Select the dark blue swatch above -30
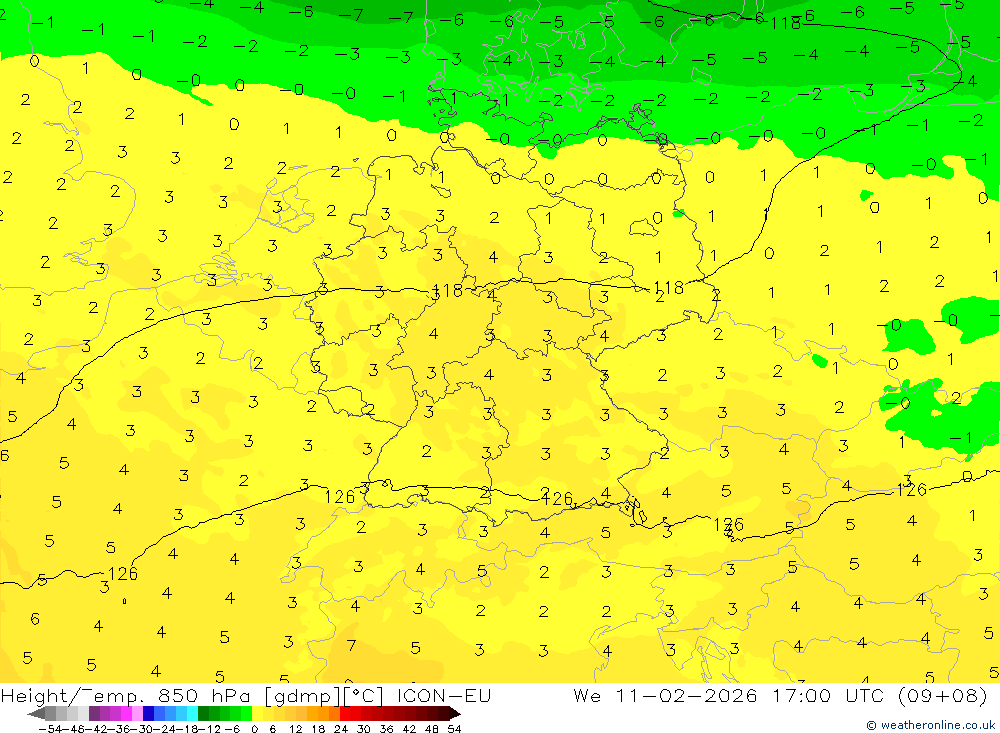Screen dimensions: 1000x733 [x=148, y=713]
